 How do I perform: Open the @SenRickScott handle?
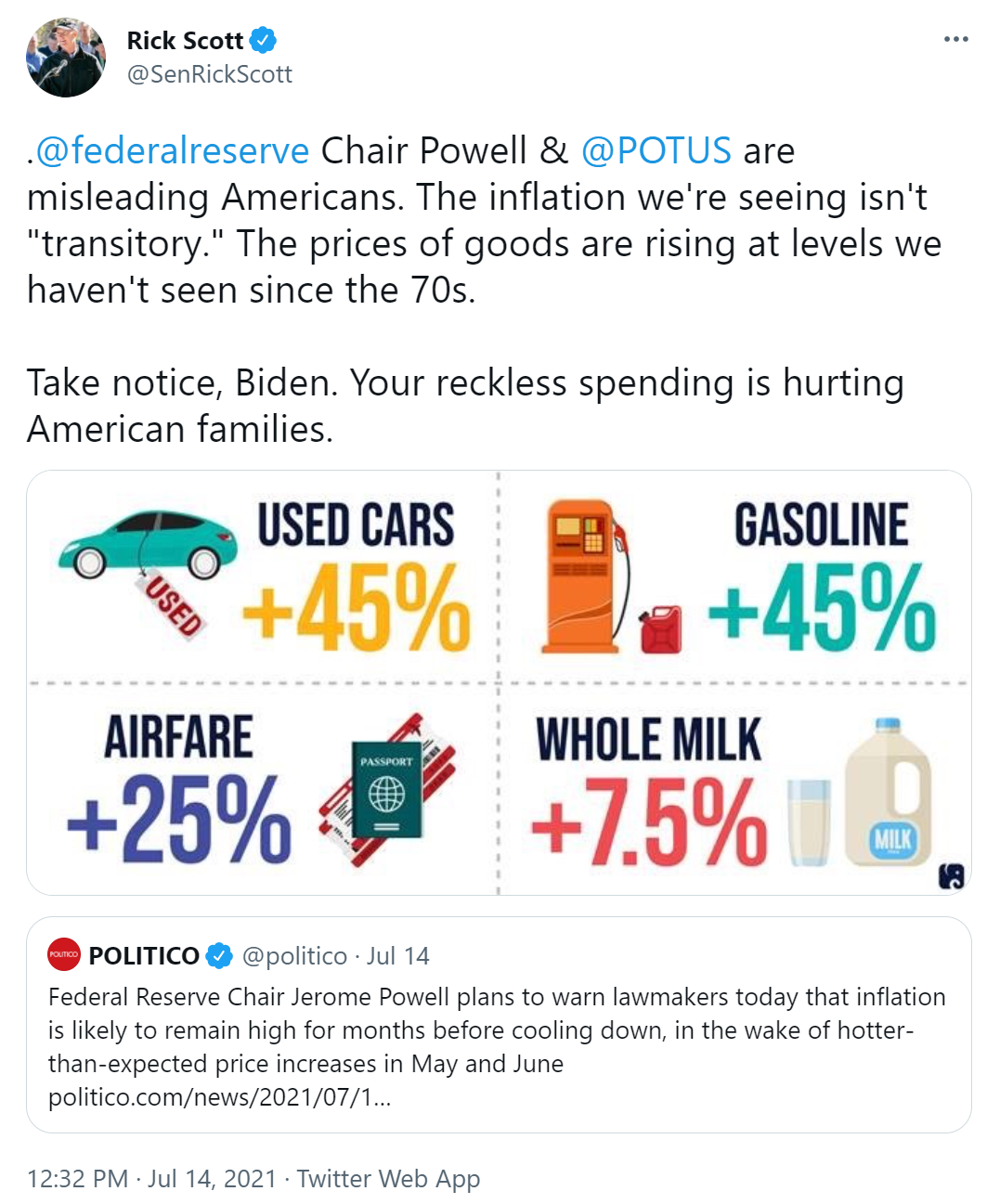coord(210,74)
